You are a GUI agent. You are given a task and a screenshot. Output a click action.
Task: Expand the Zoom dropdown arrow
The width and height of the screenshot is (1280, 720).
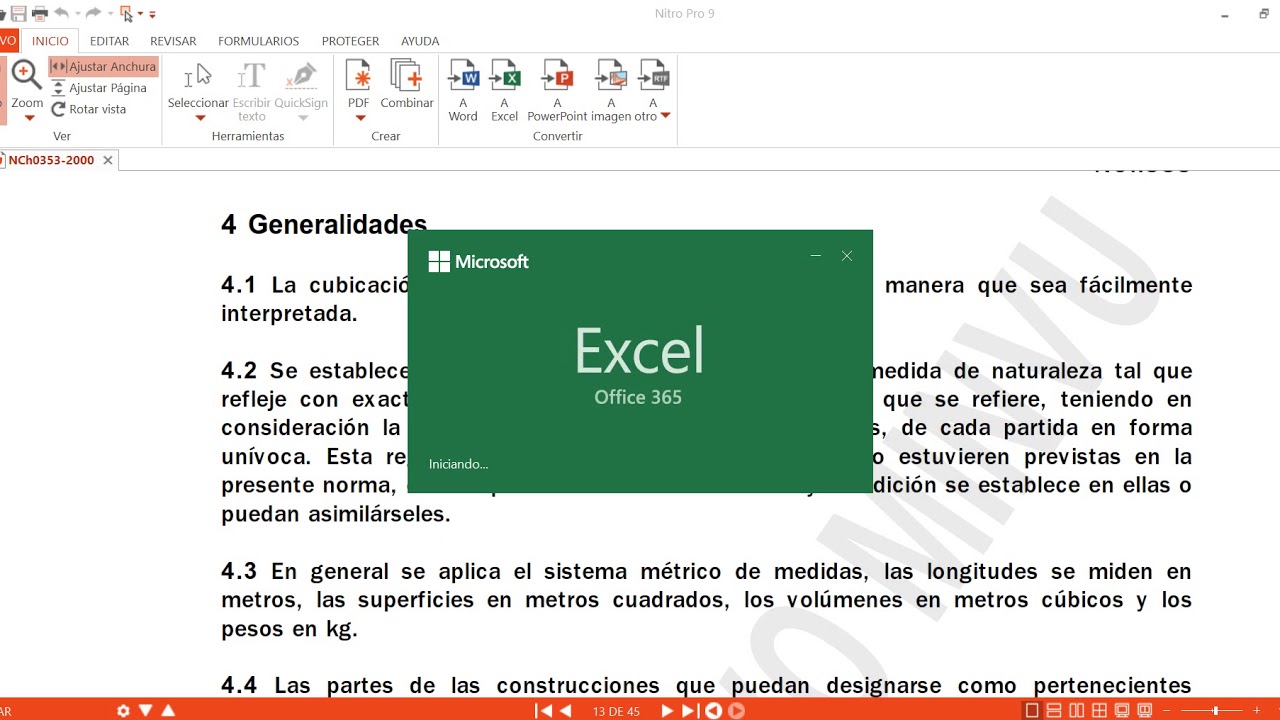(29, 118)
